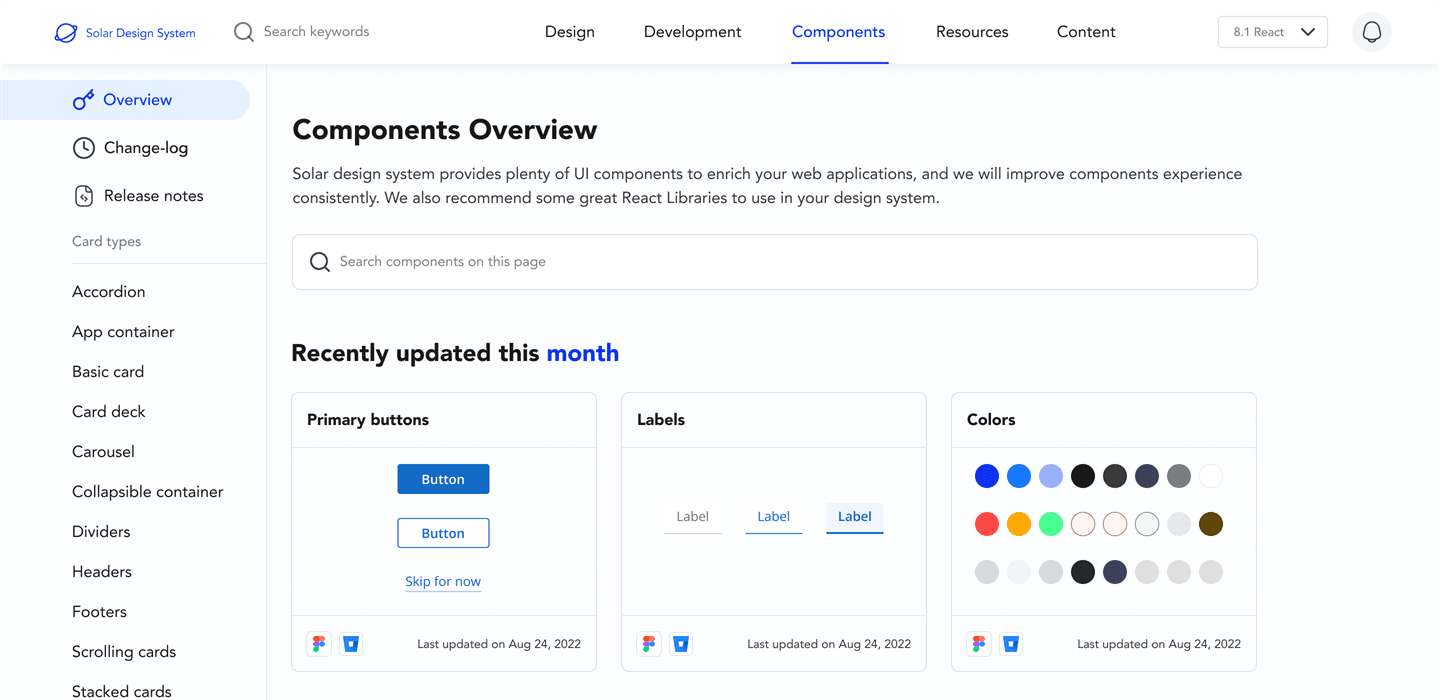Click the Card types section heading
Screen dimensions: 1440x700
pos(106,242)
